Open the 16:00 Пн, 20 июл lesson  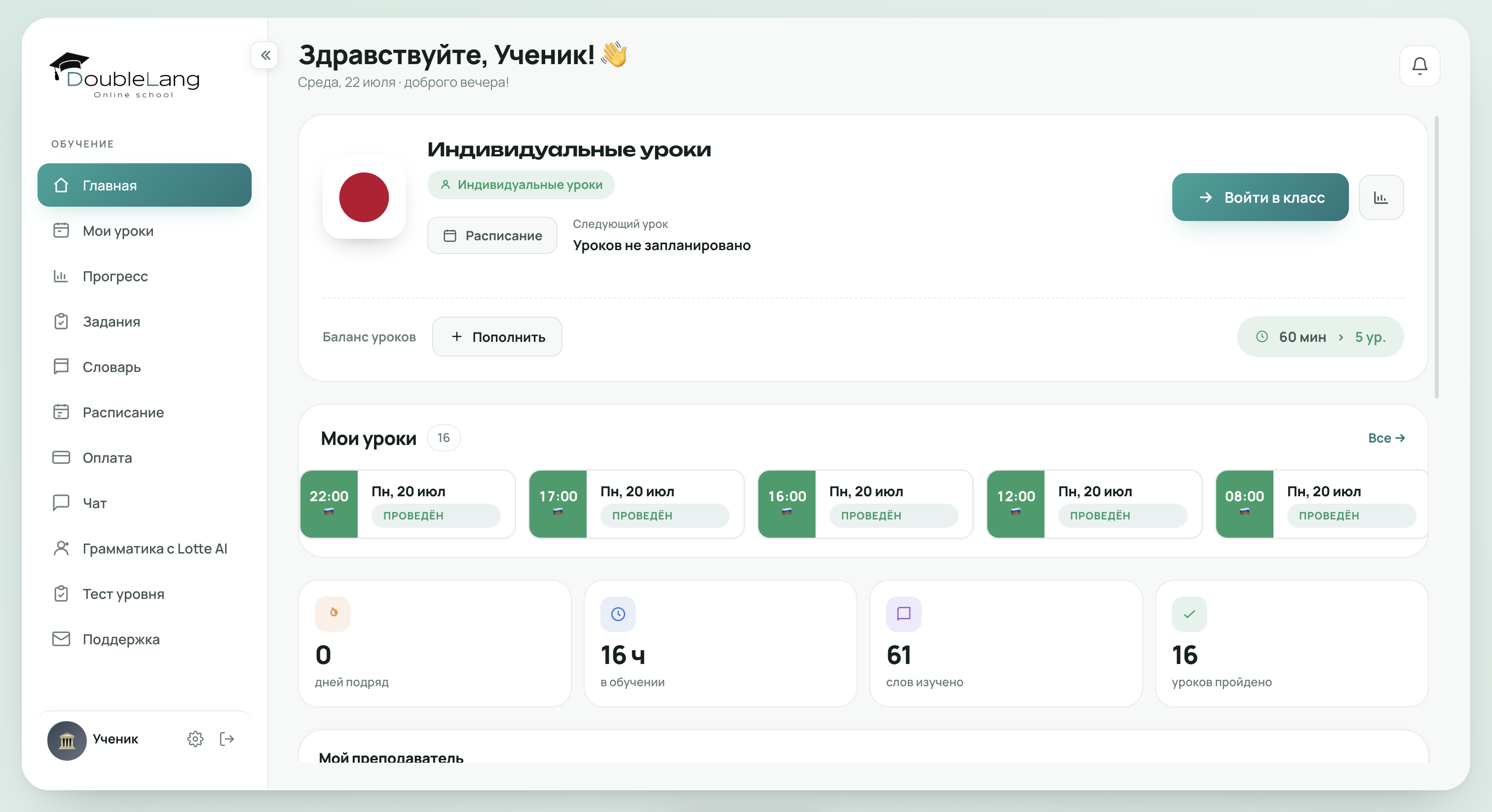(x=865, y=504)
